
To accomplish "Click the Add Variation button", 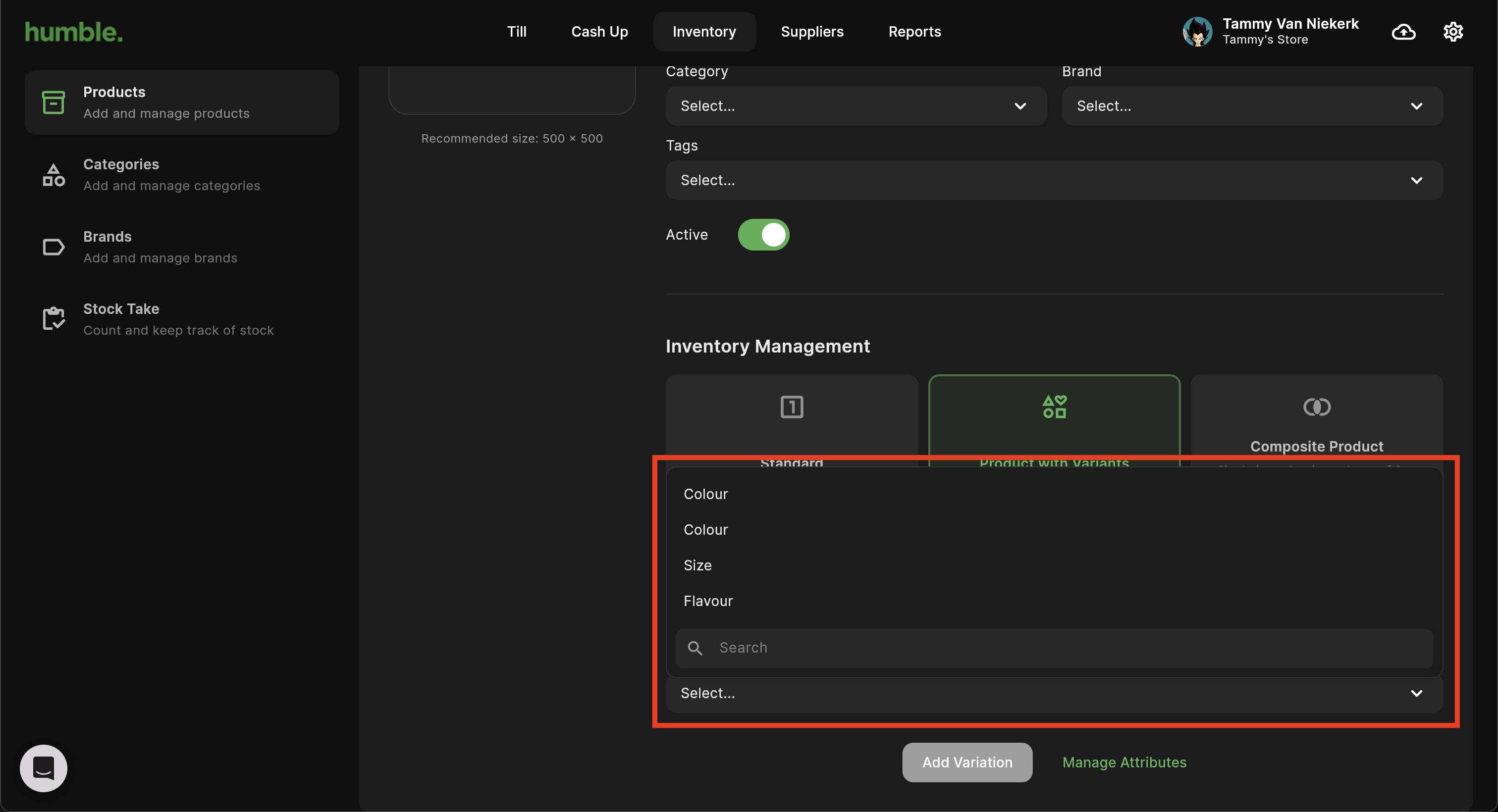I will coord(967,762).
